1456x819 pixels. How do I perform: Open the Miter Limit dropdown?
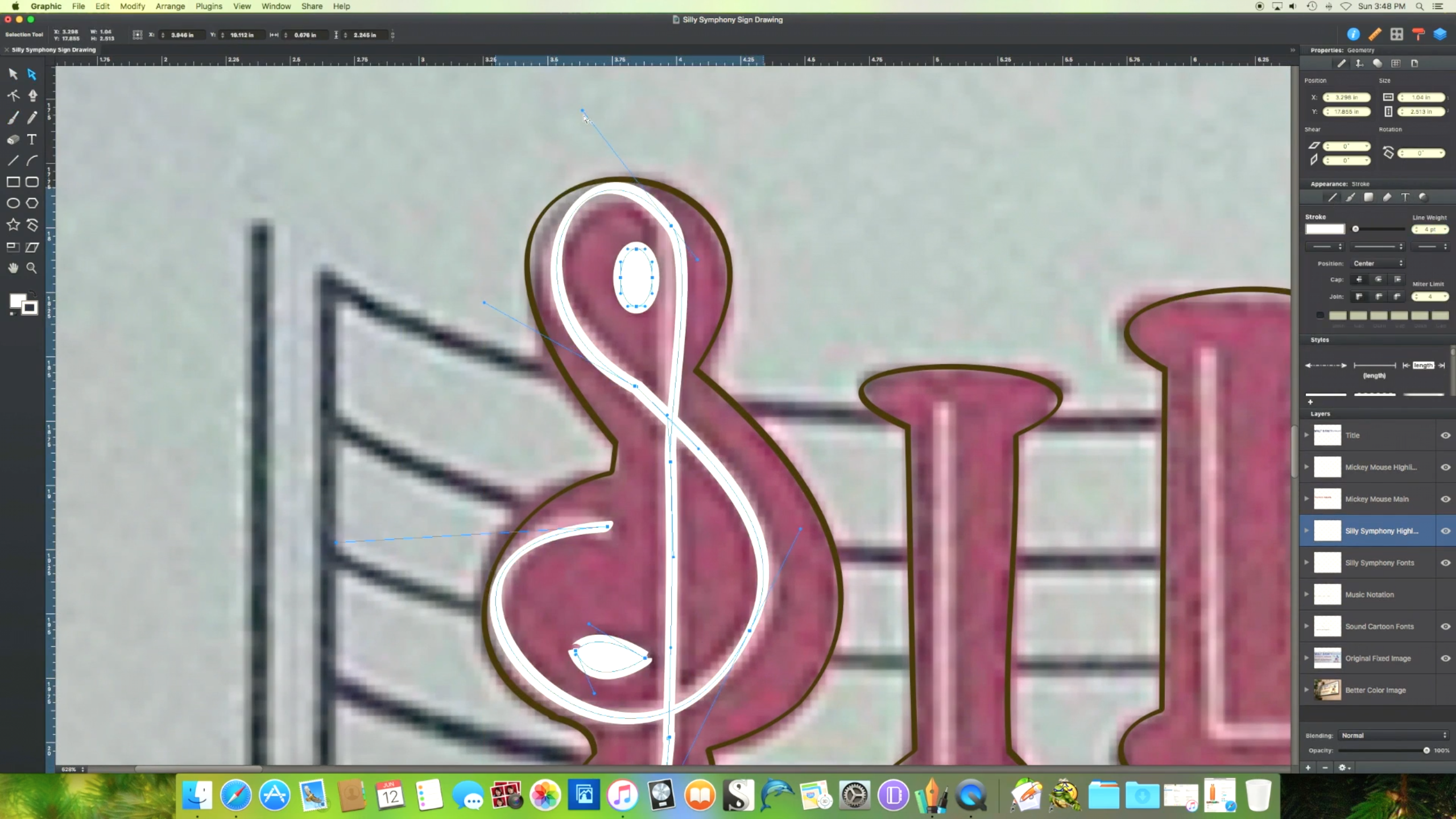point(1445,296)
